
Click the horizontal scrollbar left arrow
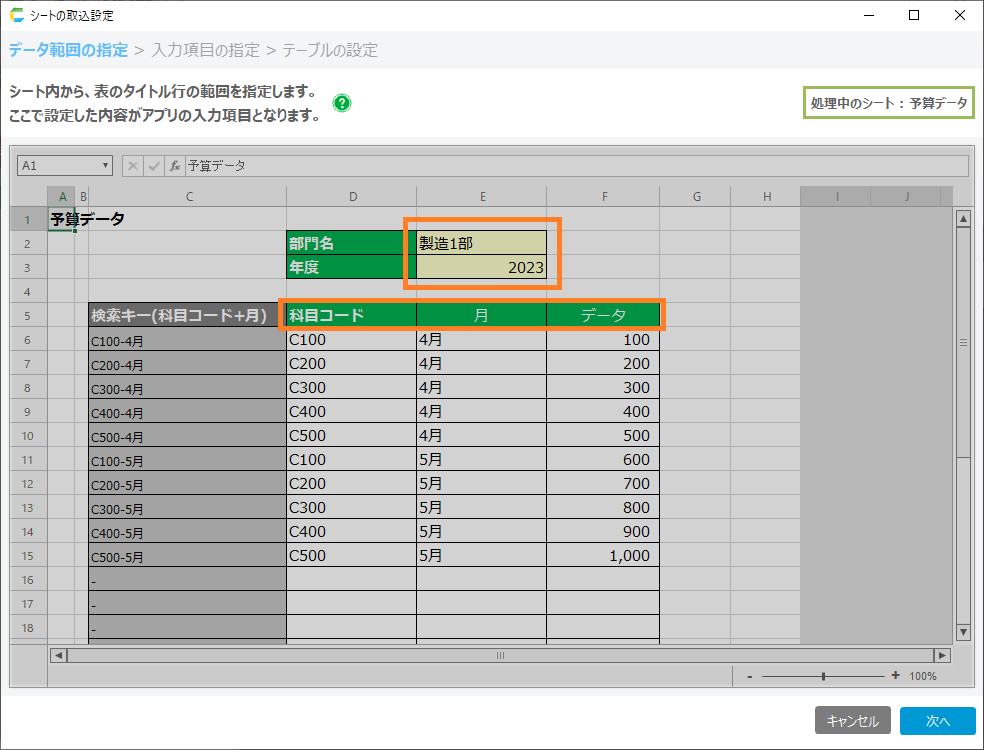pyautogui.click(x=59, y=655)
